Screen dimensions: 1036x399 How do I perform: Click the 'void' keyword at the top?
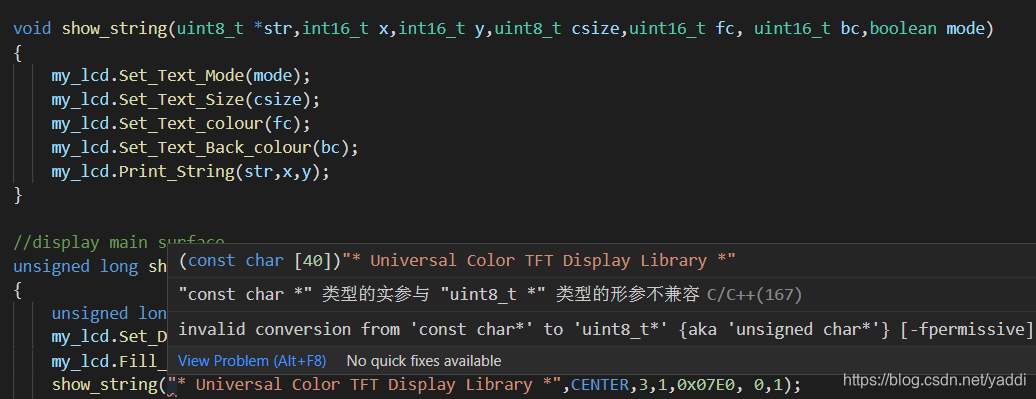click(x=32, y=29)
